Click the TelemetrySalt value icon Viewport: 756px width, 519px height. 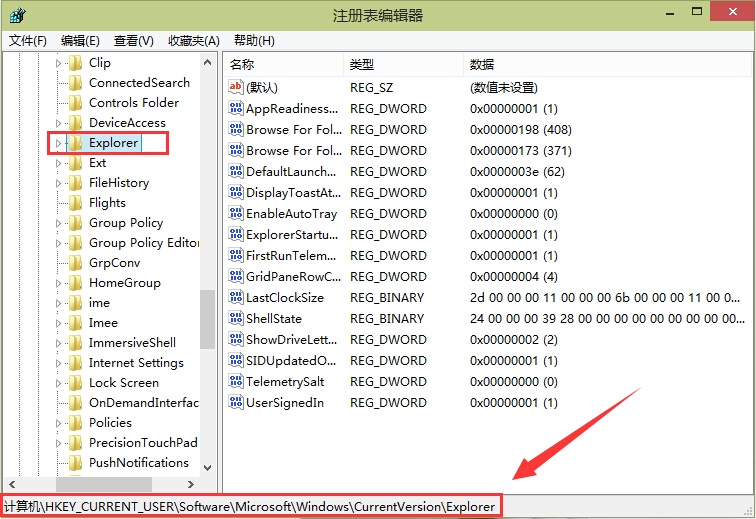coord(236,381)
